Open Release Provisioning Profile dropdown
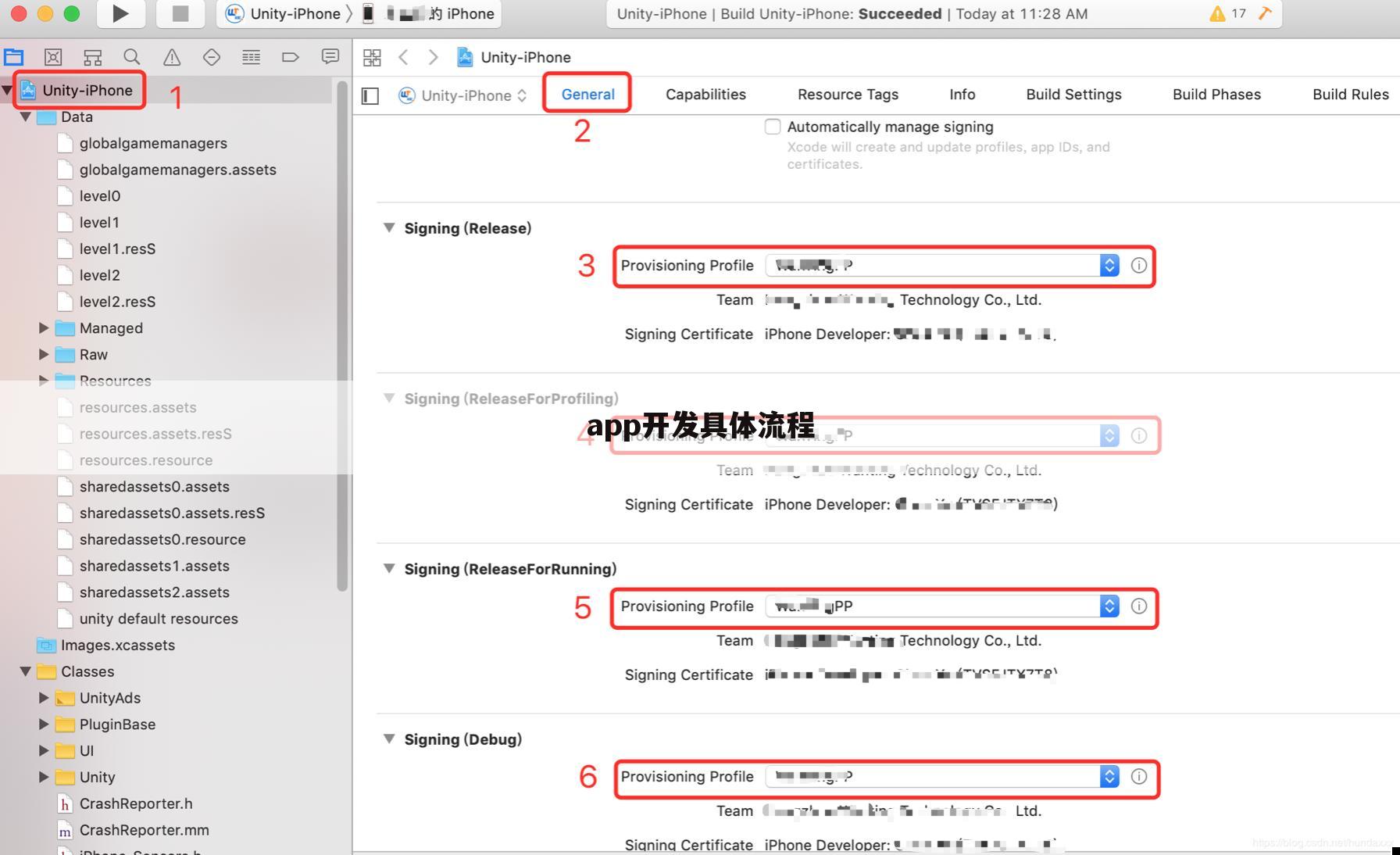The image size is (1400, 855). (942, 266)
